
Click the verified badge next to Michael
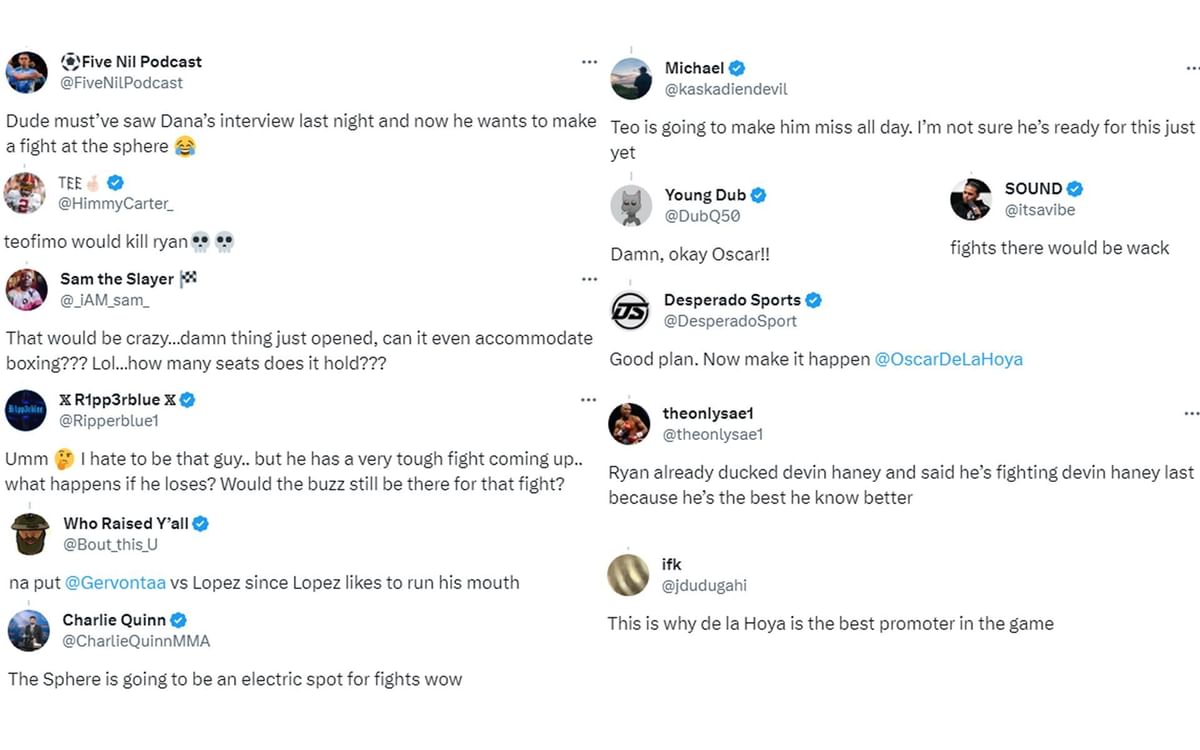pyautogui.click(x=737, y=68)
